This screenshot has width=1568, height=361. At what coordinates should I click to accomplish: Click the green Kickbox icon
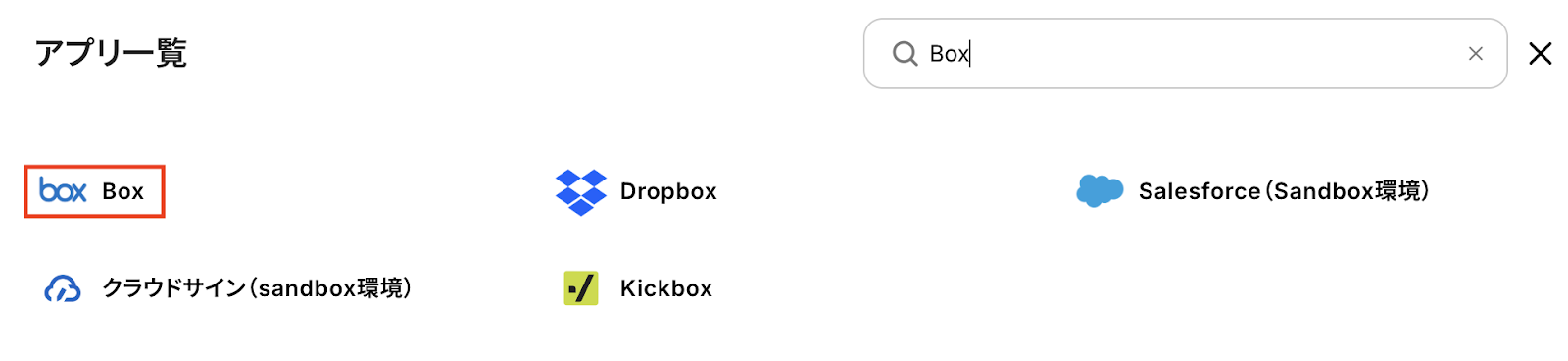(x=581, y=288)
